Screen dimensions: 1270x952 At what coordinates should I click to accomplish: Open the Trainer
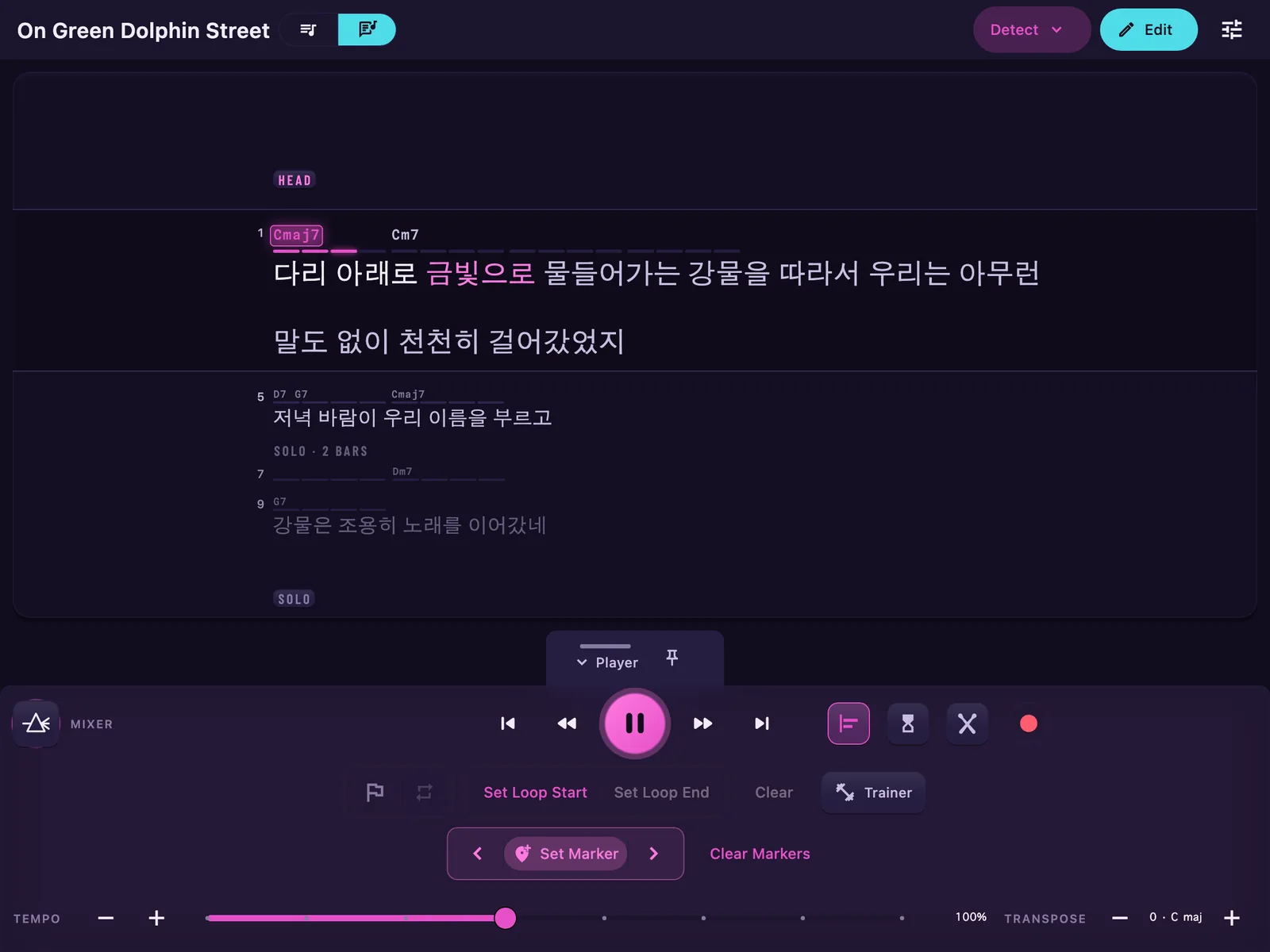point(873,793)
